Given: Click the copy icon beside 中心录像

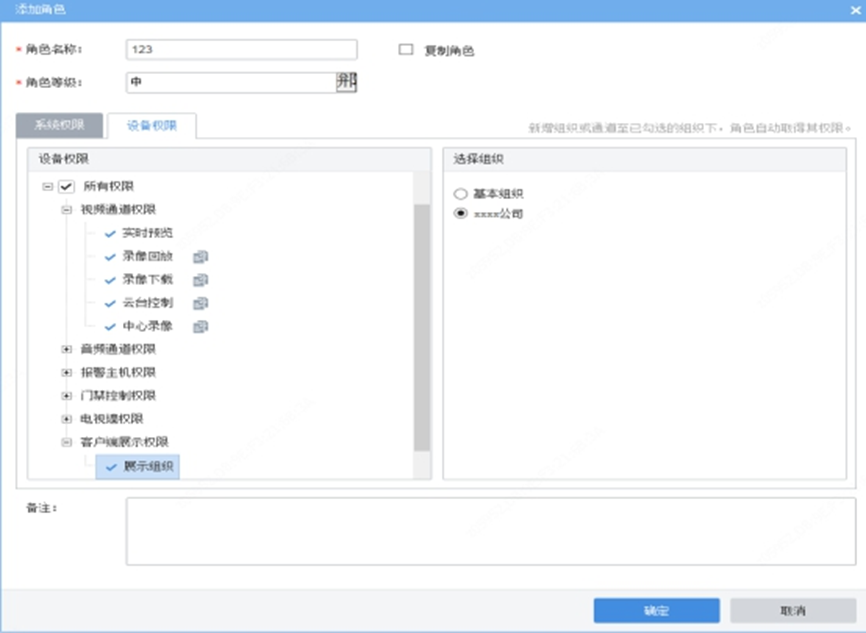Looking at the screenshot, I should tap(199, 327).
